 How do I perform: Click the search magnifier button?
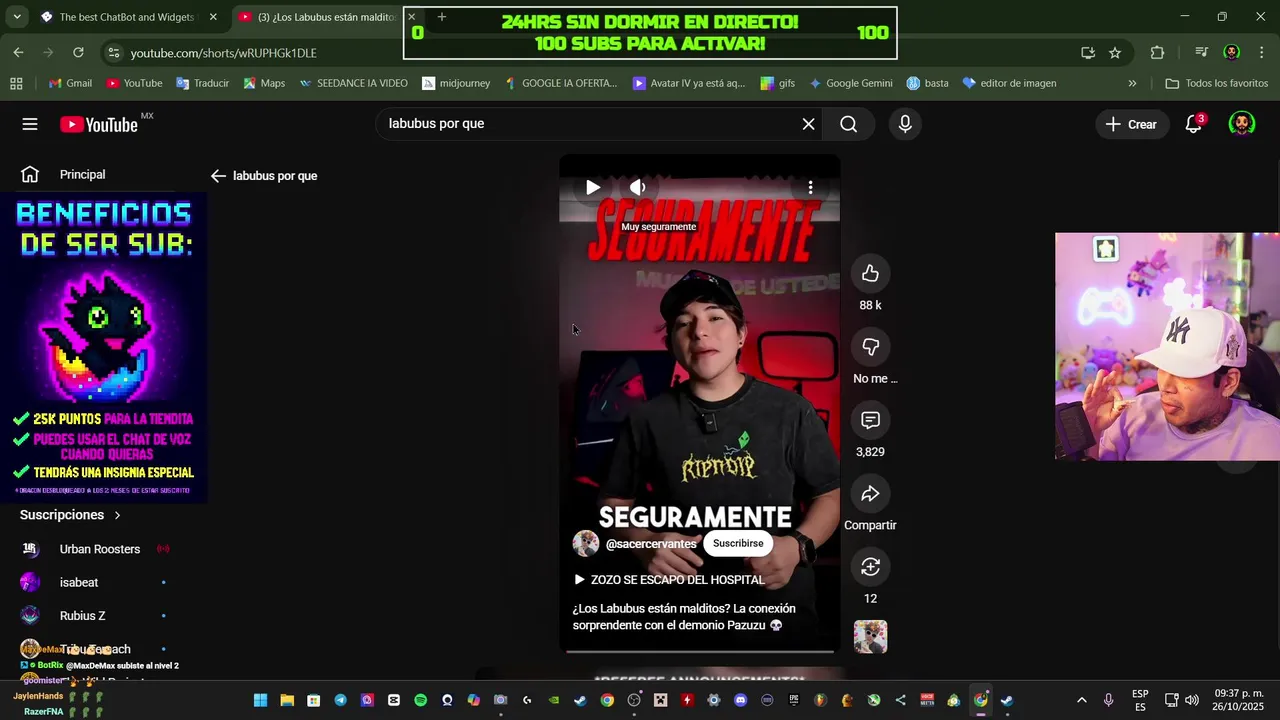click(x=848, y=124)
